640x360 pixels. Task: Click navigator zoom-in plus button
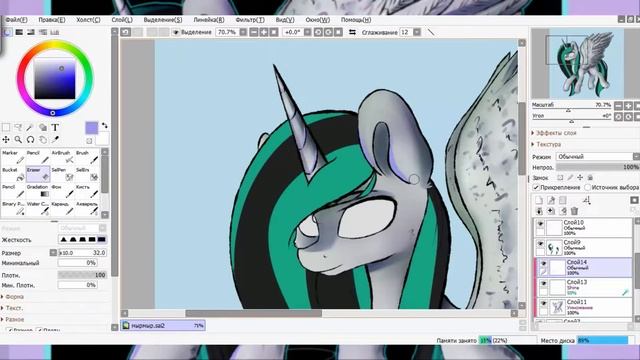628,106
